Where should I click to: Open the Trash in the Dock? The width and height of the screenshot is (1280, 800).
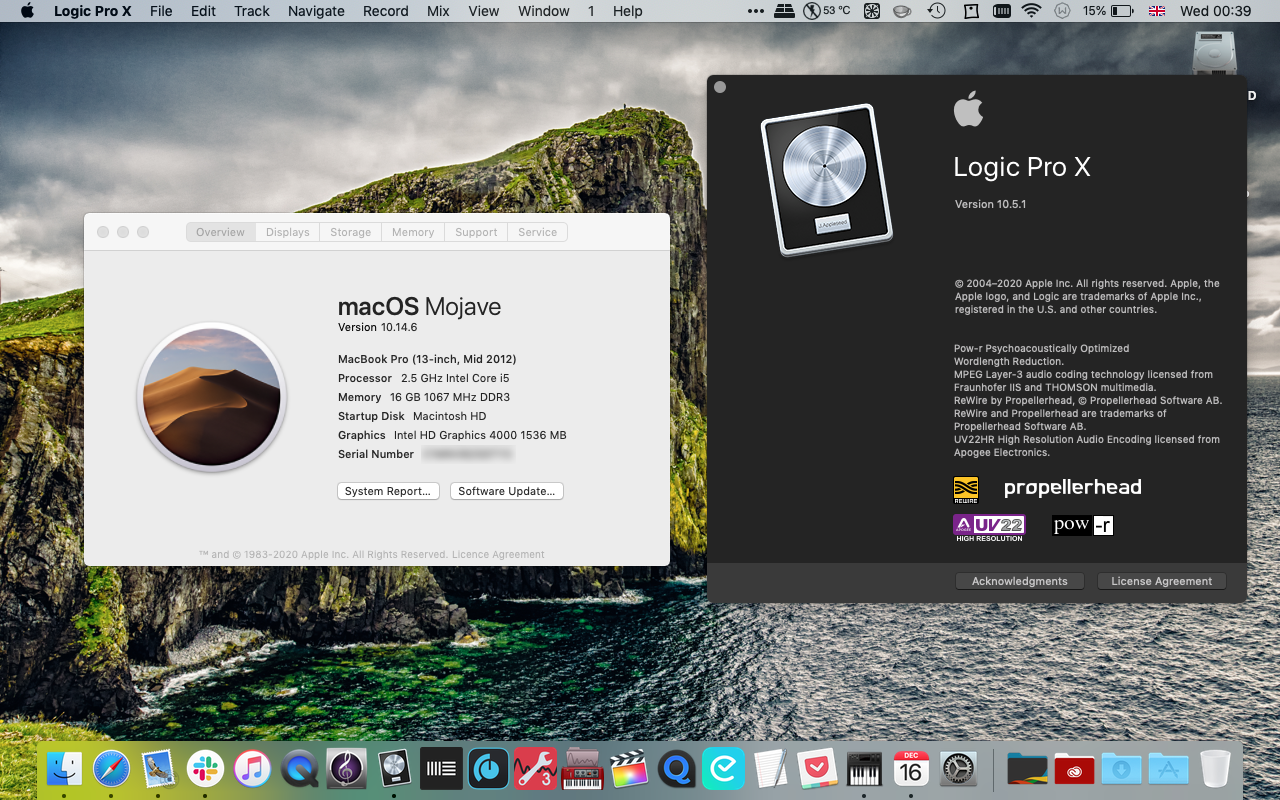1215,769
